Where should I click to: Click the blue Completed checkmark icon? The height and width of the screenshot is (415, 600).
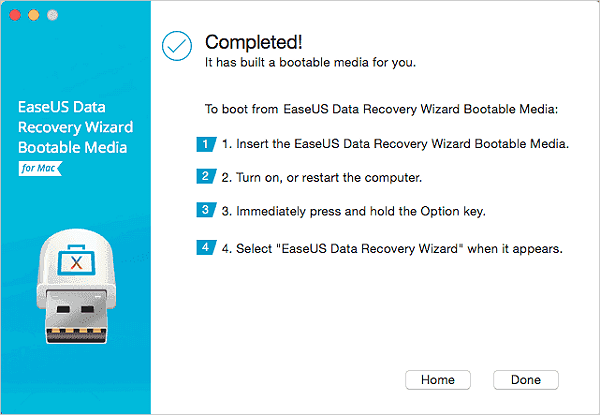pyautogui.click(x=176, y=47)
